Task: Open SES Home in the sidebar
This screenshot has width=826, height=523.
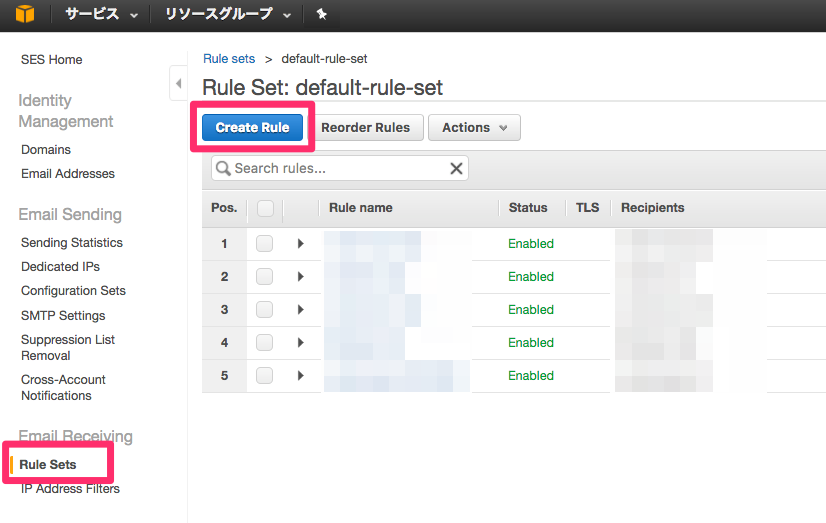Action: pyautogui.click(x=52, y=60)
